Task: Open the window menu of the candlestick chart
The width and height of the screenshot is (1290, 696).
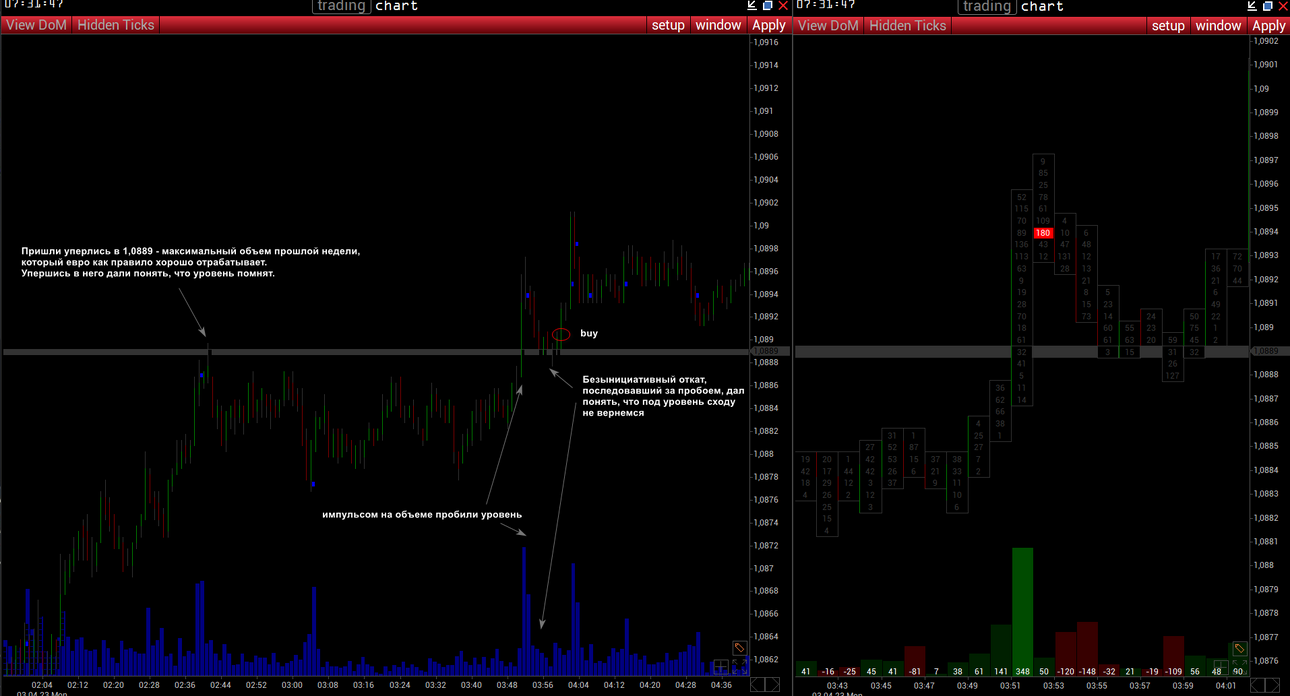Action: [718, 25]
